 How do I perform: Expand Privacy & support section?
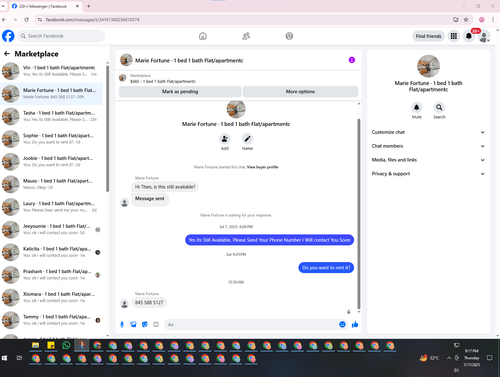pos(428,174)
